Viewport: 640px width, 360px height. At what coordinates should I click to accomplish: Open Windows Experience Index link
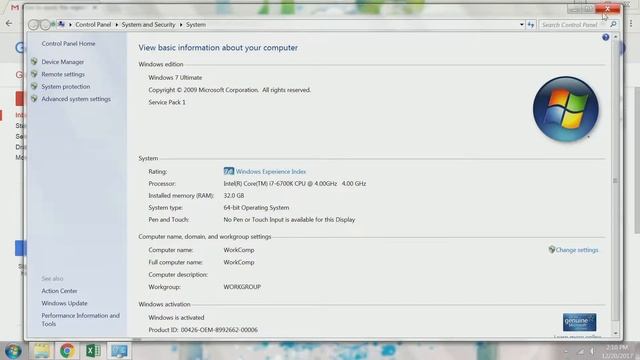(271, 171)
